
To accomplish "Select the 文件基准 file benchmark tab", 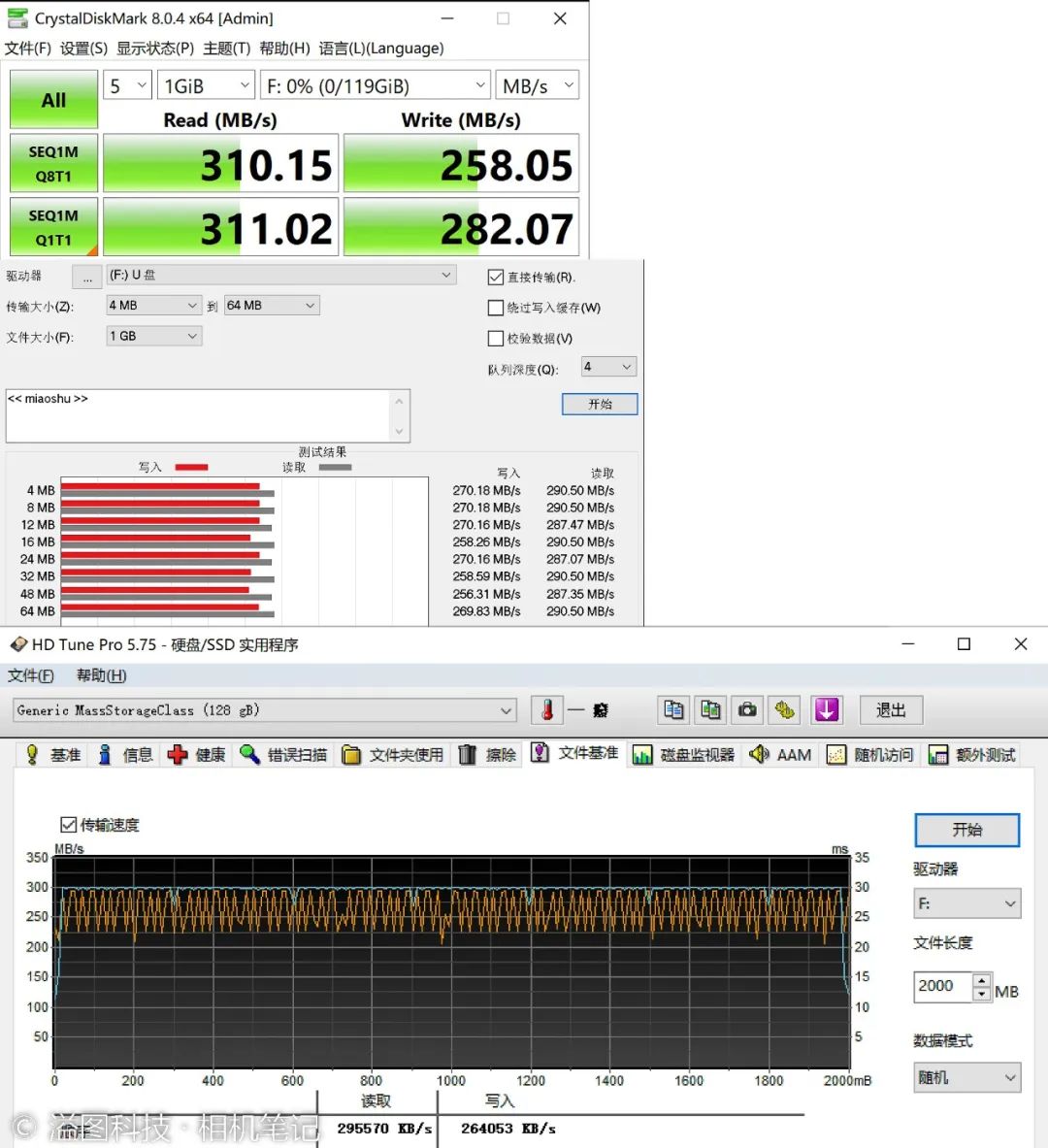I will pyautogui.click(x=575, y=753).
